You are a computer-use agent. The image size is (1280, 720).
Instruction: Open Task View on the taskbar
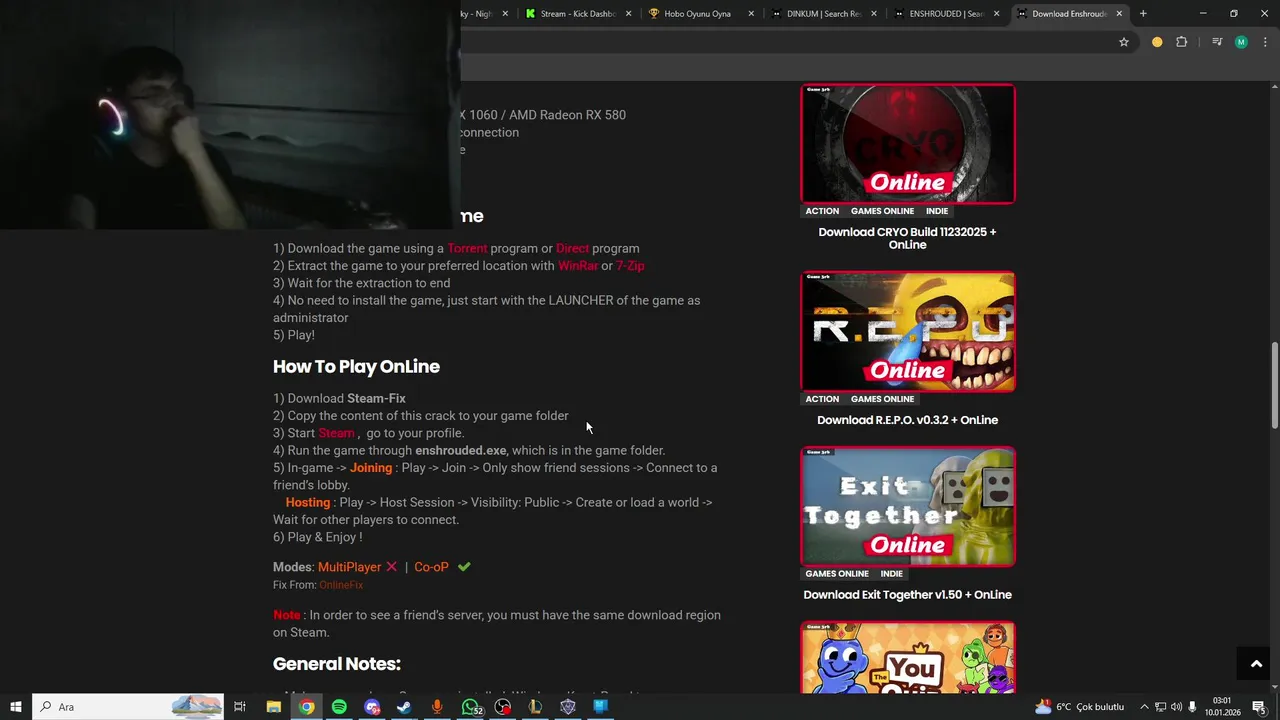click(240, 707)
